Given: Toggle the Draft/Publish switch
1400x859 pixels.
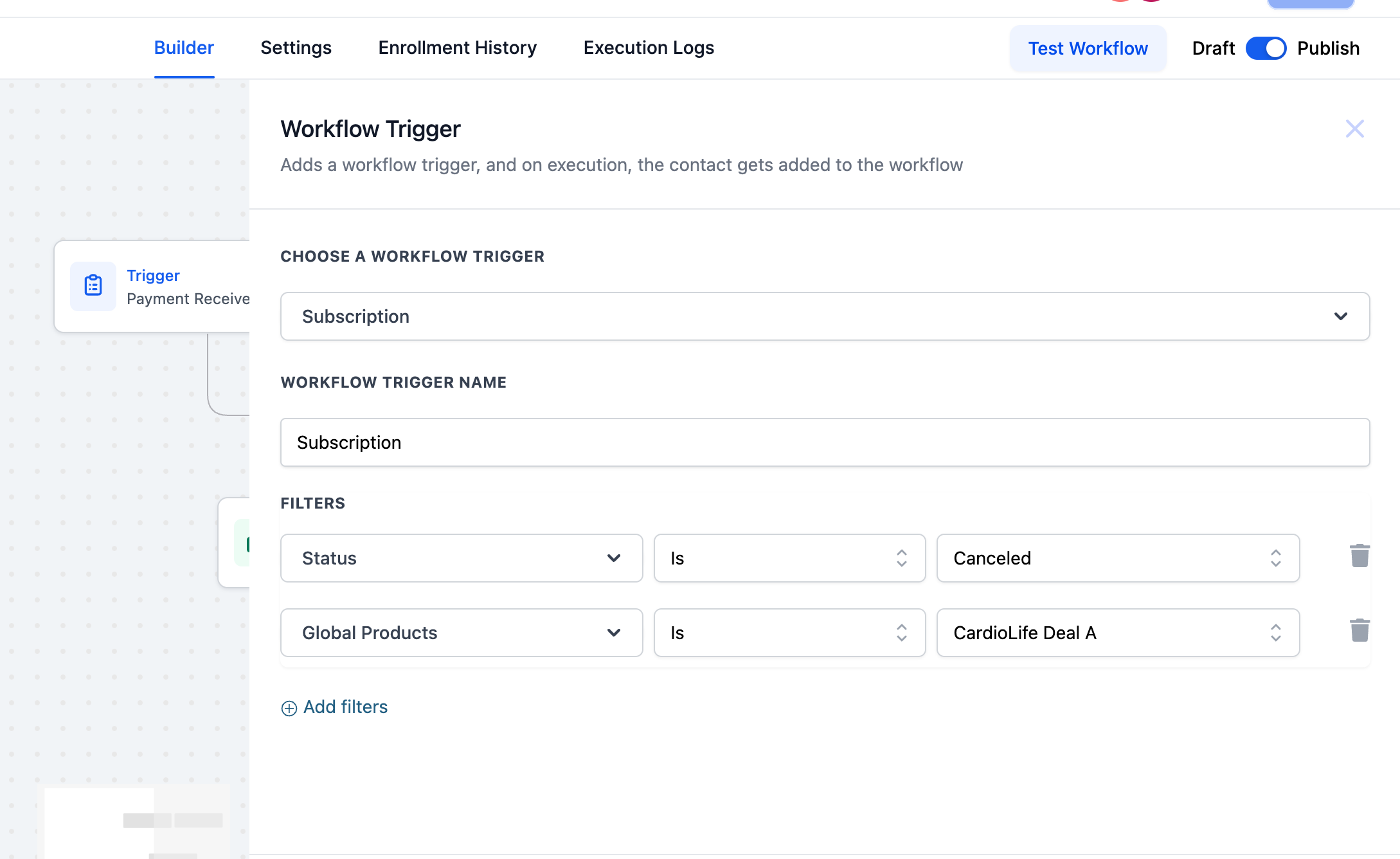Looking at the screenshot, I should [x=1265, y=48].
